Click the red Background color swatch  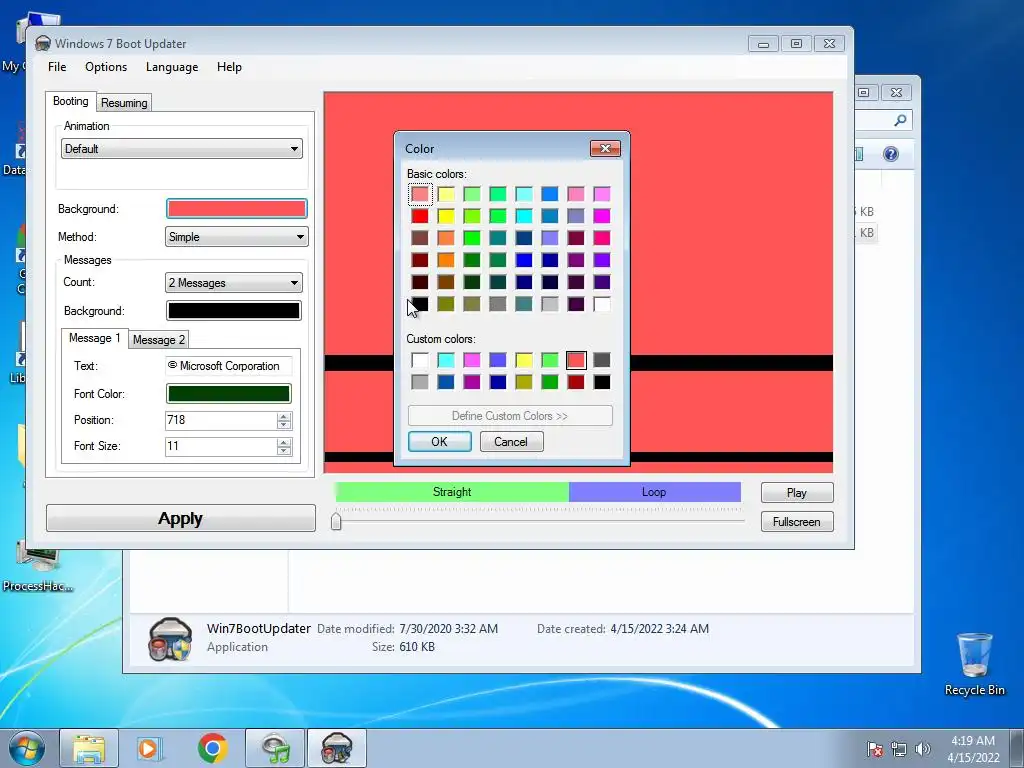(236, 208)
